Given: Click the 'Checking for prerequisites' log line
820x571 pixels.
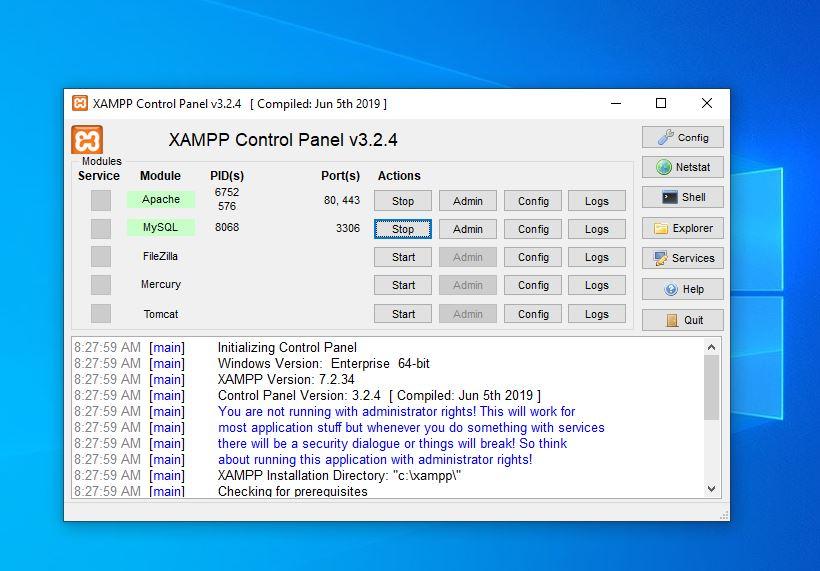Looking at the screenshot, I should coord(292,491).
